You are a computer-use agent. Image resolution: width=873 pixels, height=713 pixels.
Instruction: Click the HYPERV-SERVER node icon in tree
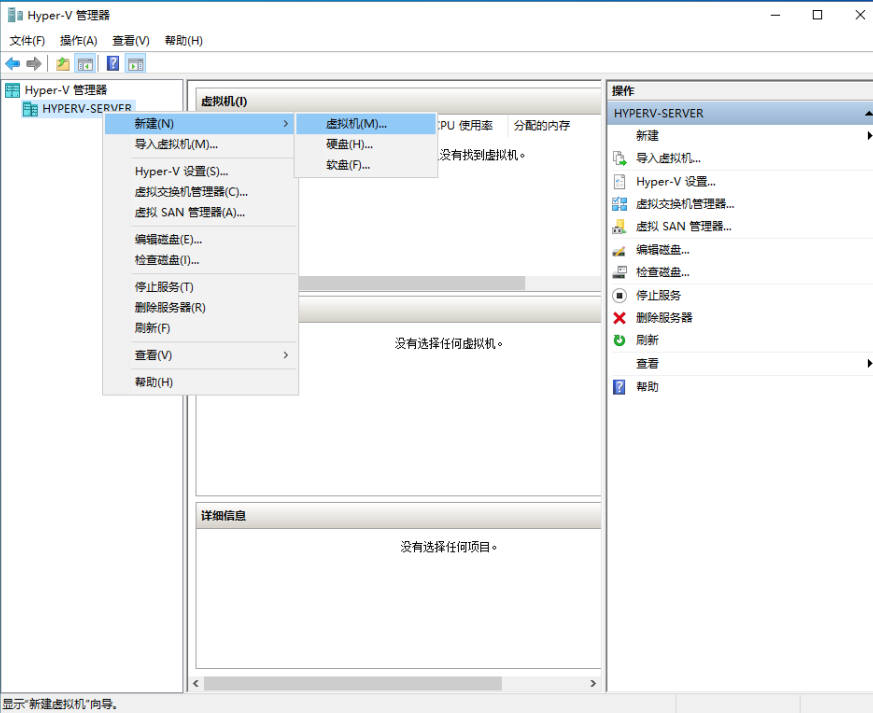click(30, 109)
